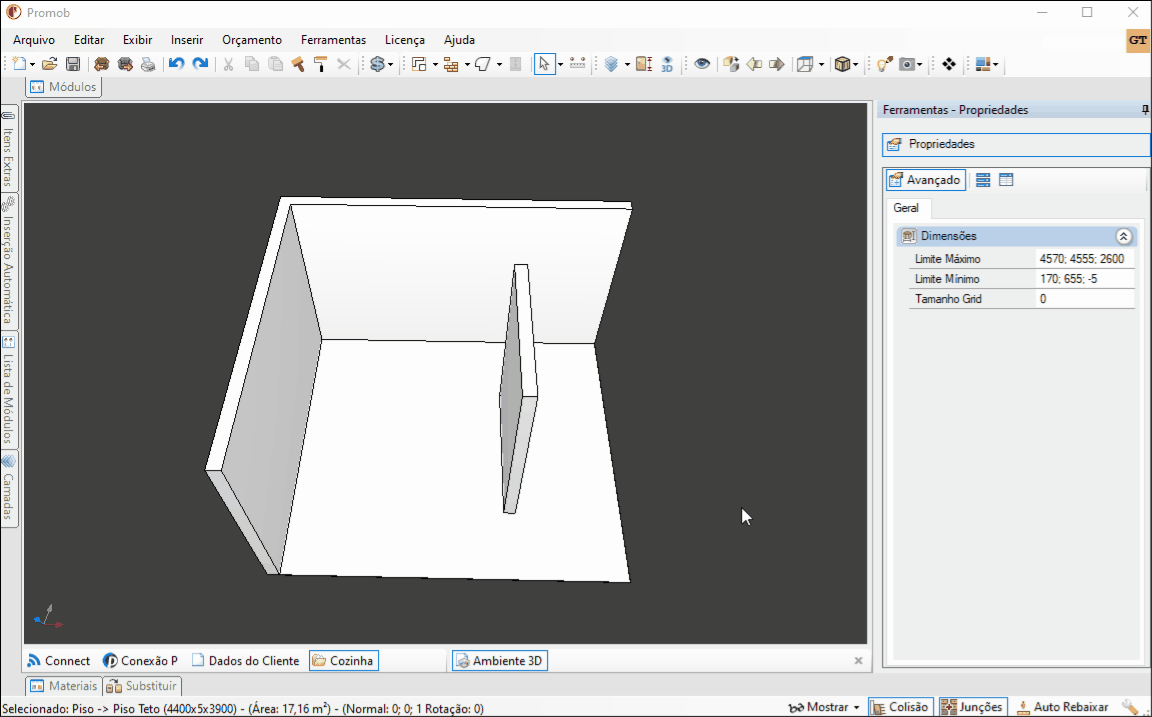Click the Delete X icon
Screen dimensions: 1152x717
coord(344,64)
